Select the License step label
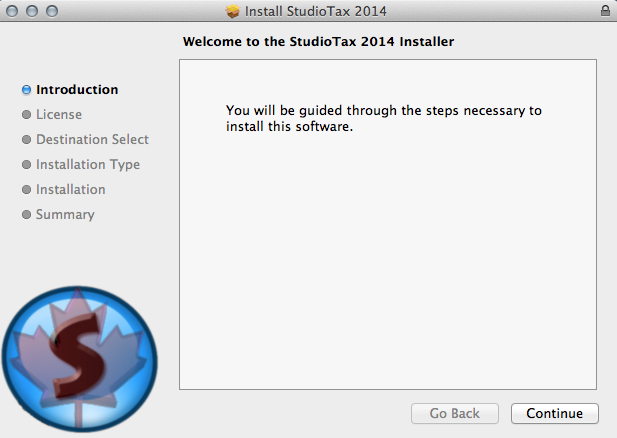 click(59, 115)
